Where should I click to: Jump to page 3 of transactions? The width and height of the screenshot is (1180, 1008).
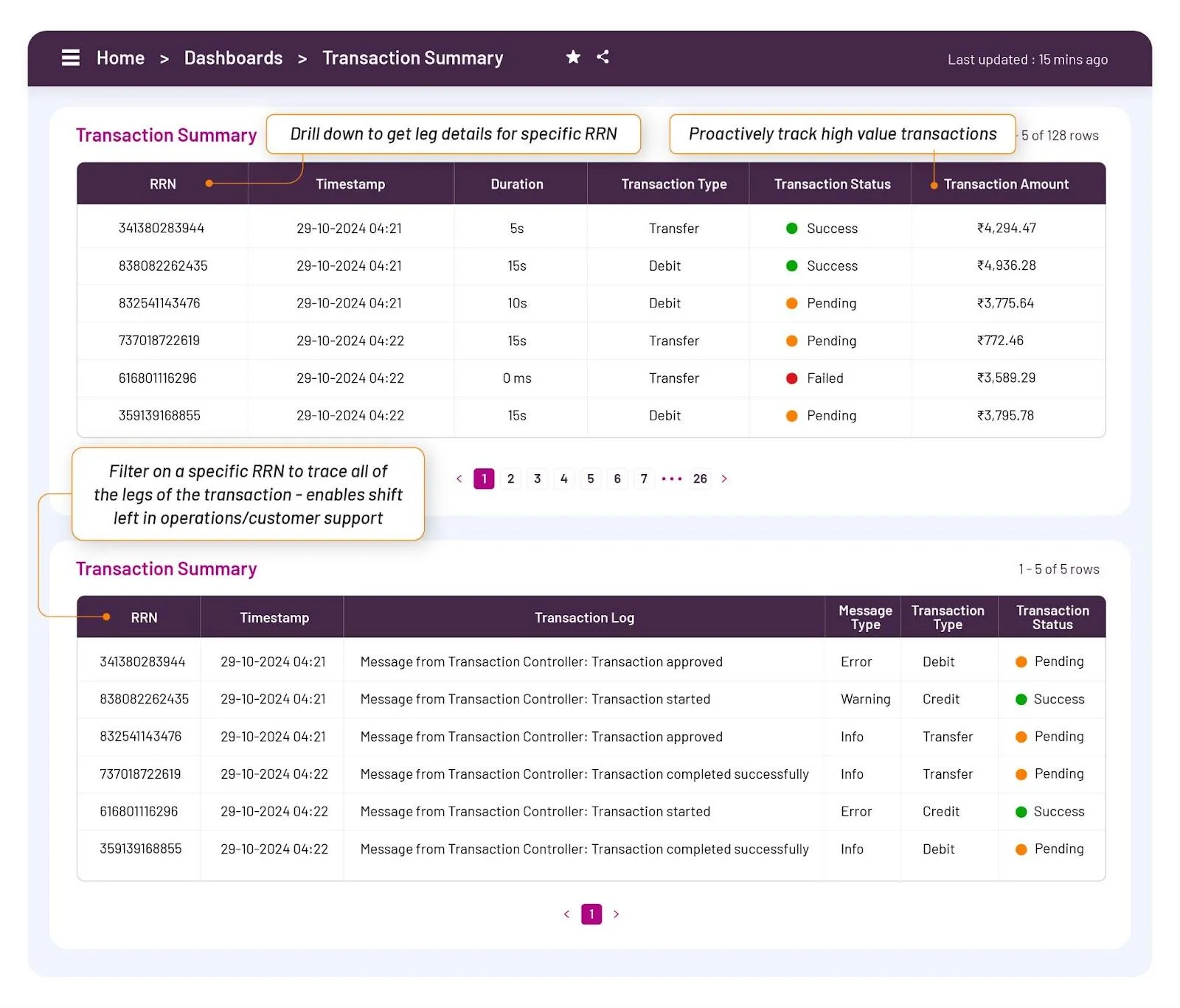pos(537,479)
